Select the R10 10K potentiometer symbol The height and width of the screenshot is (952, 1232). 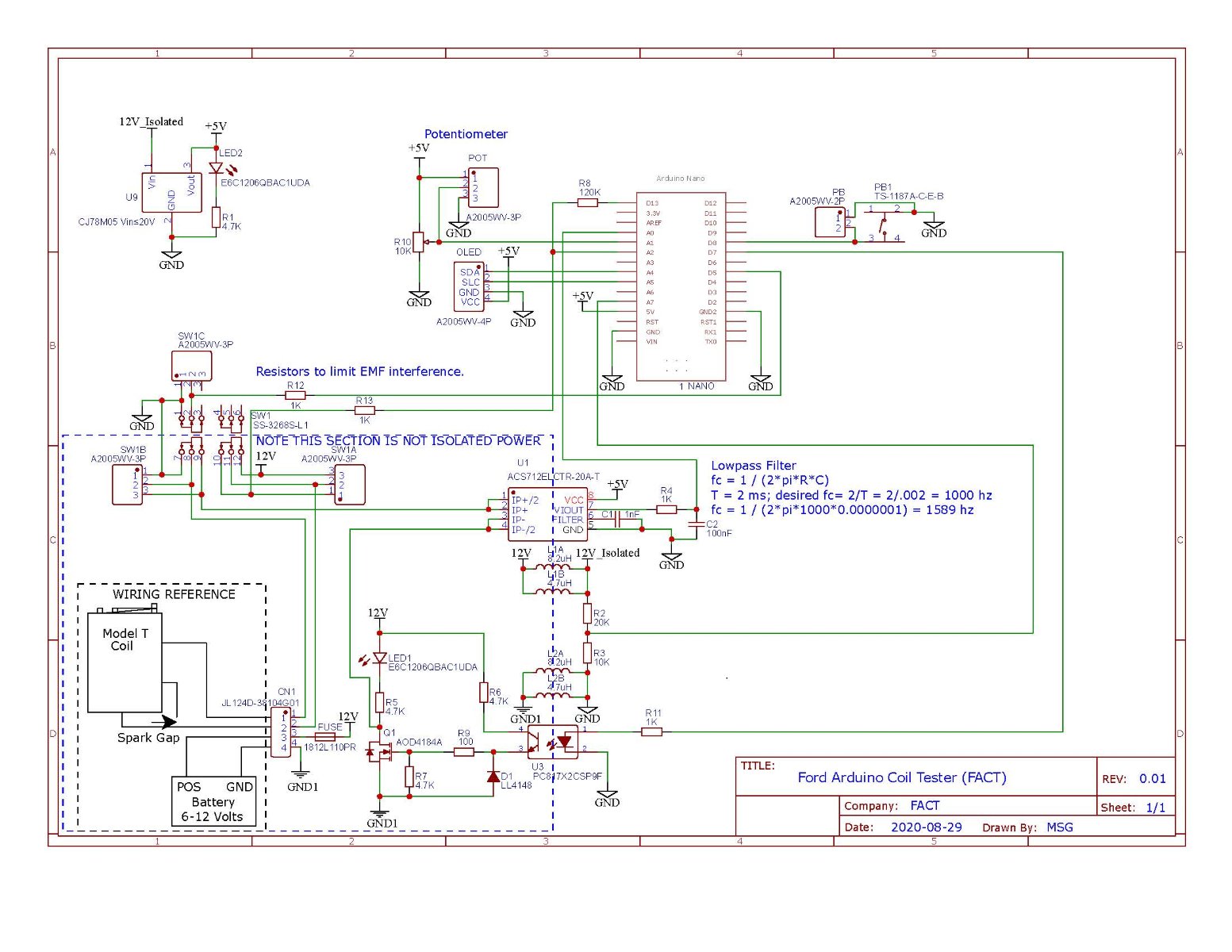point(419,243)
